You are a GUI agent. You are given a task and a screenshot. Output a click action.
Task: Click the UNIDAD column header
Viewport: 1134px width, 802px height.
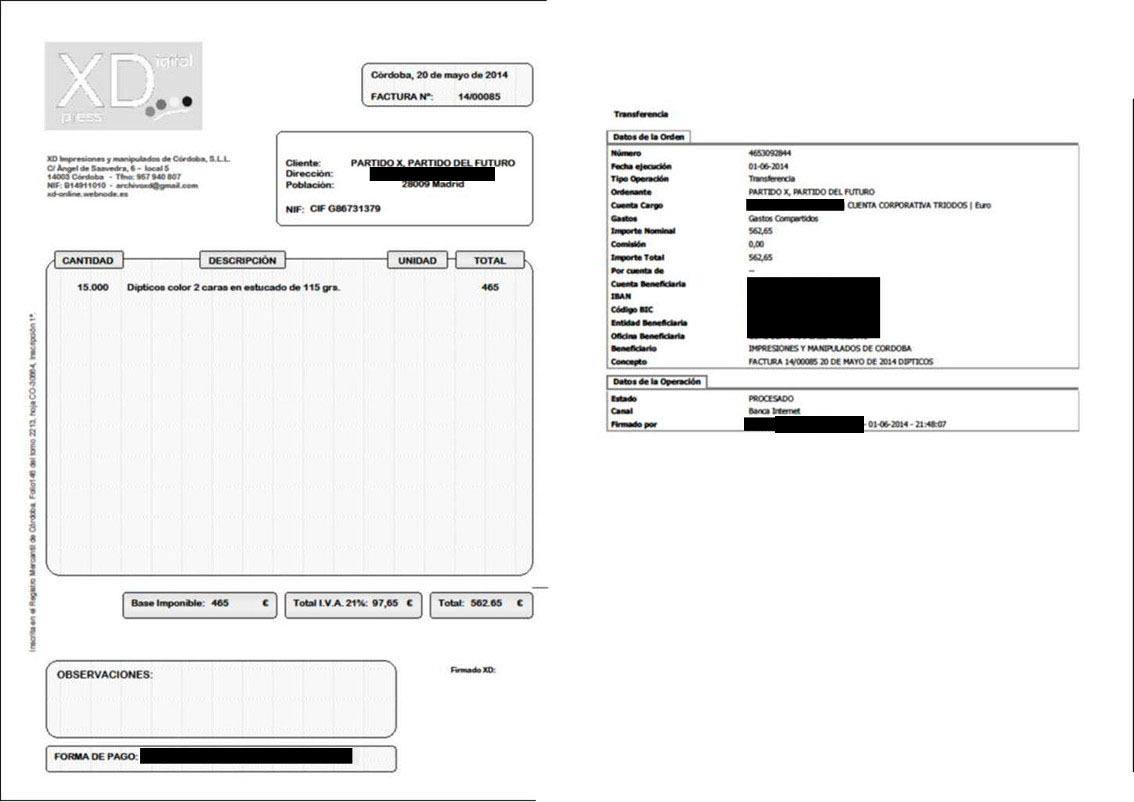pyautogui.click(x=417, y=260)
